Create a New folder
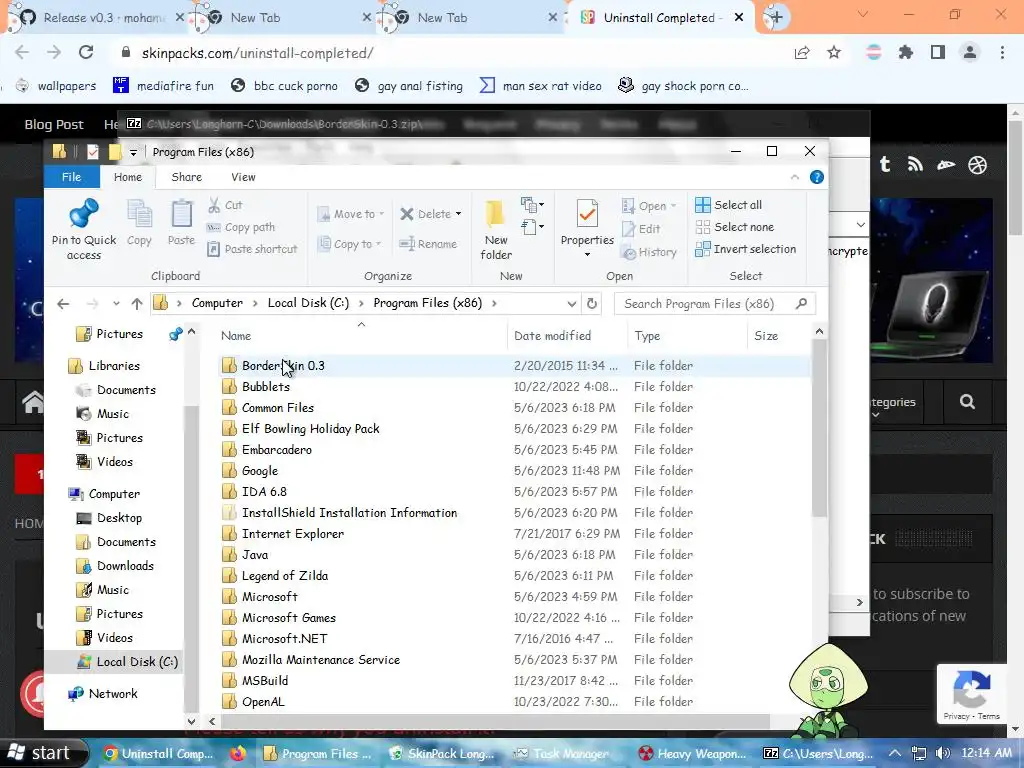 click(x=496, y=230)
